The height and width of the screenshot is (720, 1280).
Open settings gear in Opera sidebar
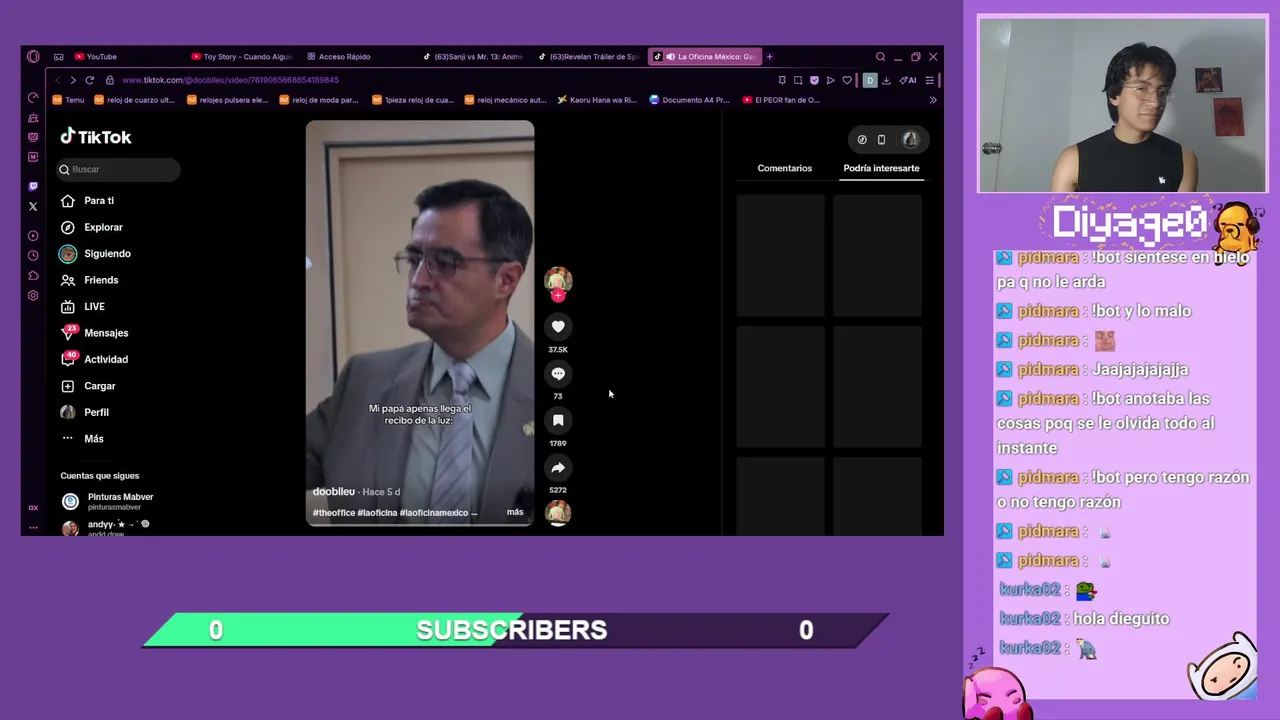coord(33,296)
